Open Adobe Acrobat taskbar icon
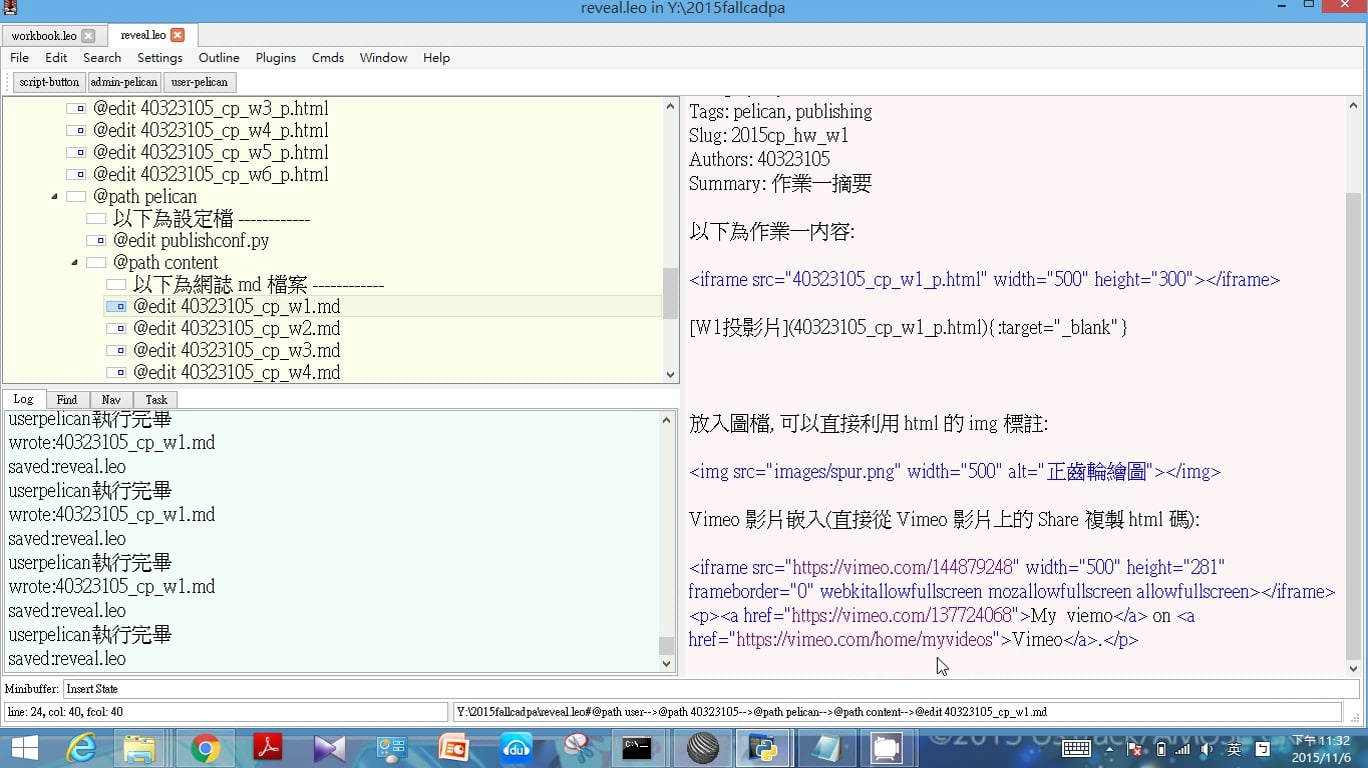The image size is (1368, 768). point(267,748)
